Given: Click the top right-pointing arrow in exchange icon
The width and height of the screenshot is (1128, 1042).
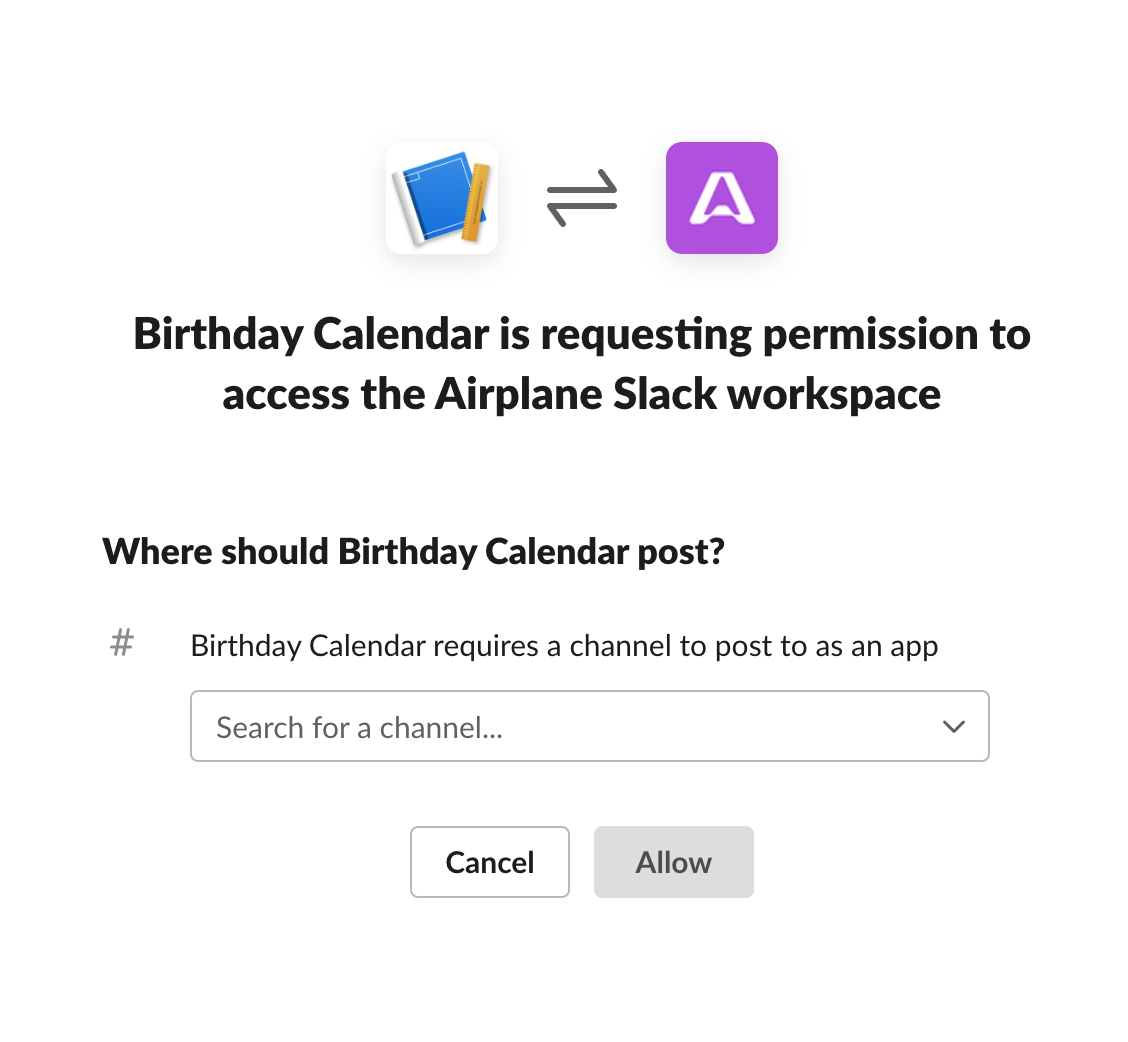Looking at the screenshot, I should click(x=582, y=183).
